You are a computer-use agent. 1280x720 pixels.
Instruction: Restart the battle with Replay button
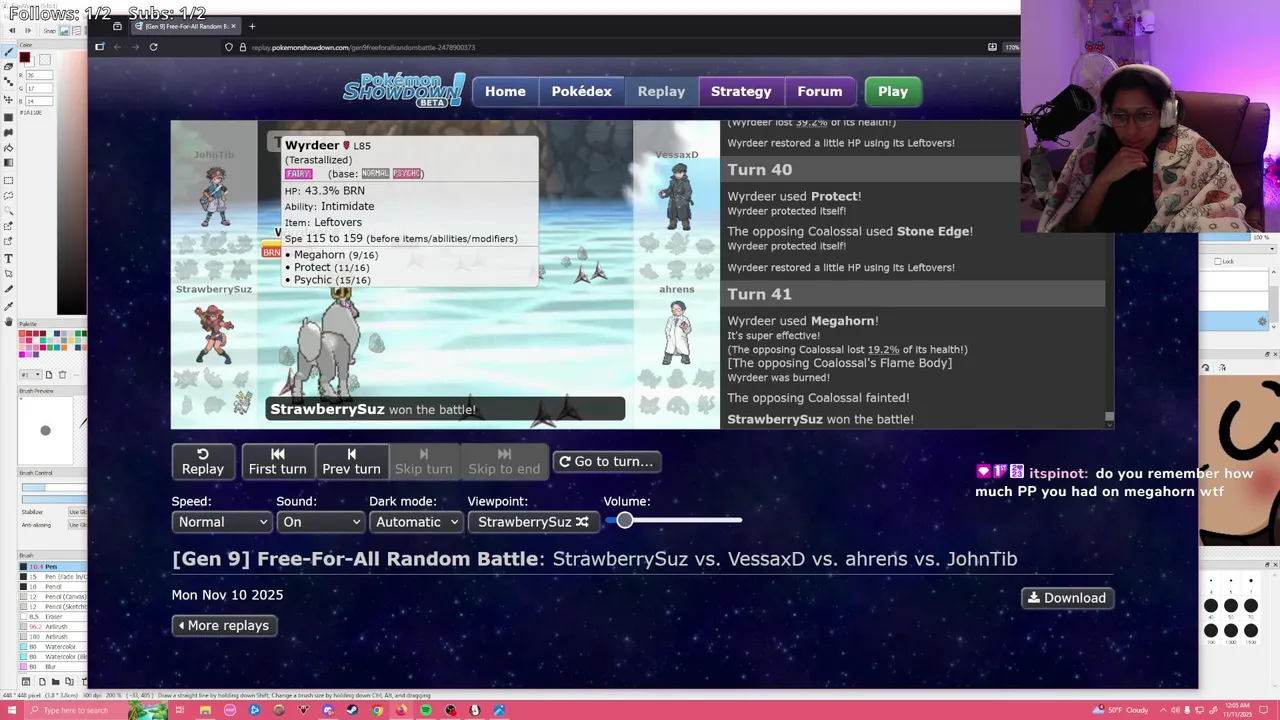(203, 461)
